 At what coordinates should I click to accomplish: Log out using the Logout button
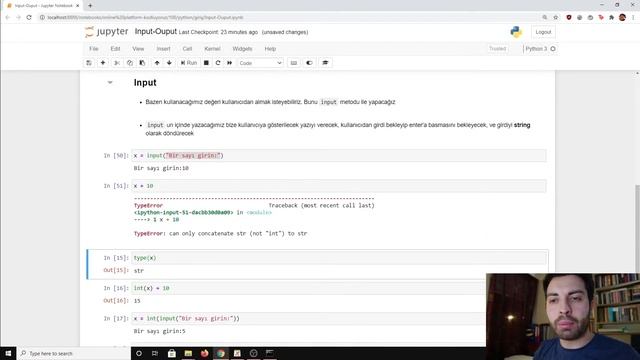pyautogui.click(x=543, y=32)
